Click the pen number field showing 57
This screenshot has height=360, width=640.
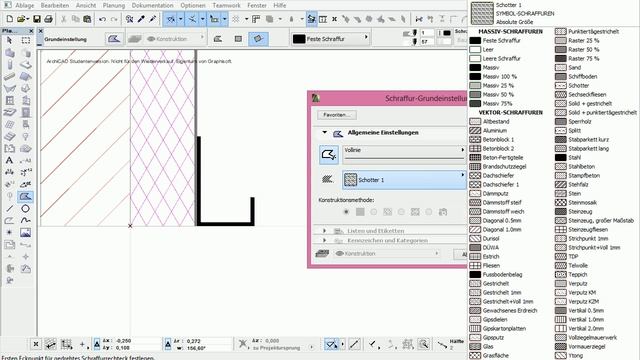click(427, 42)
